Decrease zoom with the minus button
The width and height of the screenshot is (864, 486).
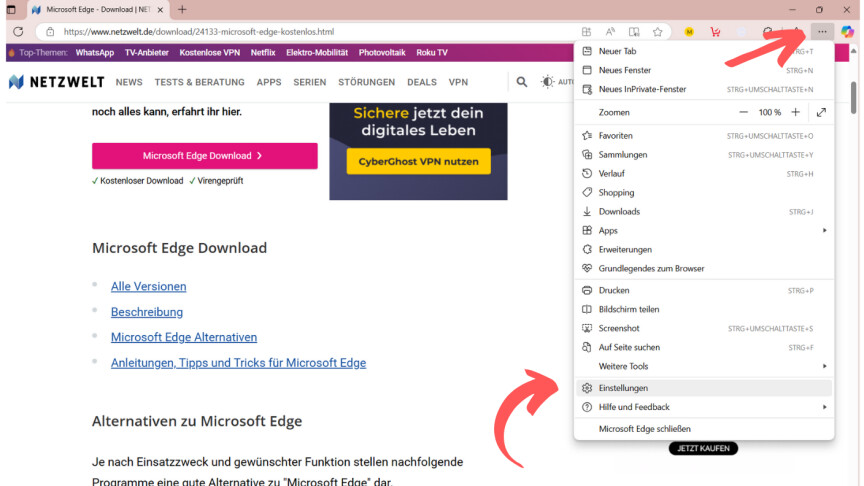pyautogui.click(x=743, y=113)
